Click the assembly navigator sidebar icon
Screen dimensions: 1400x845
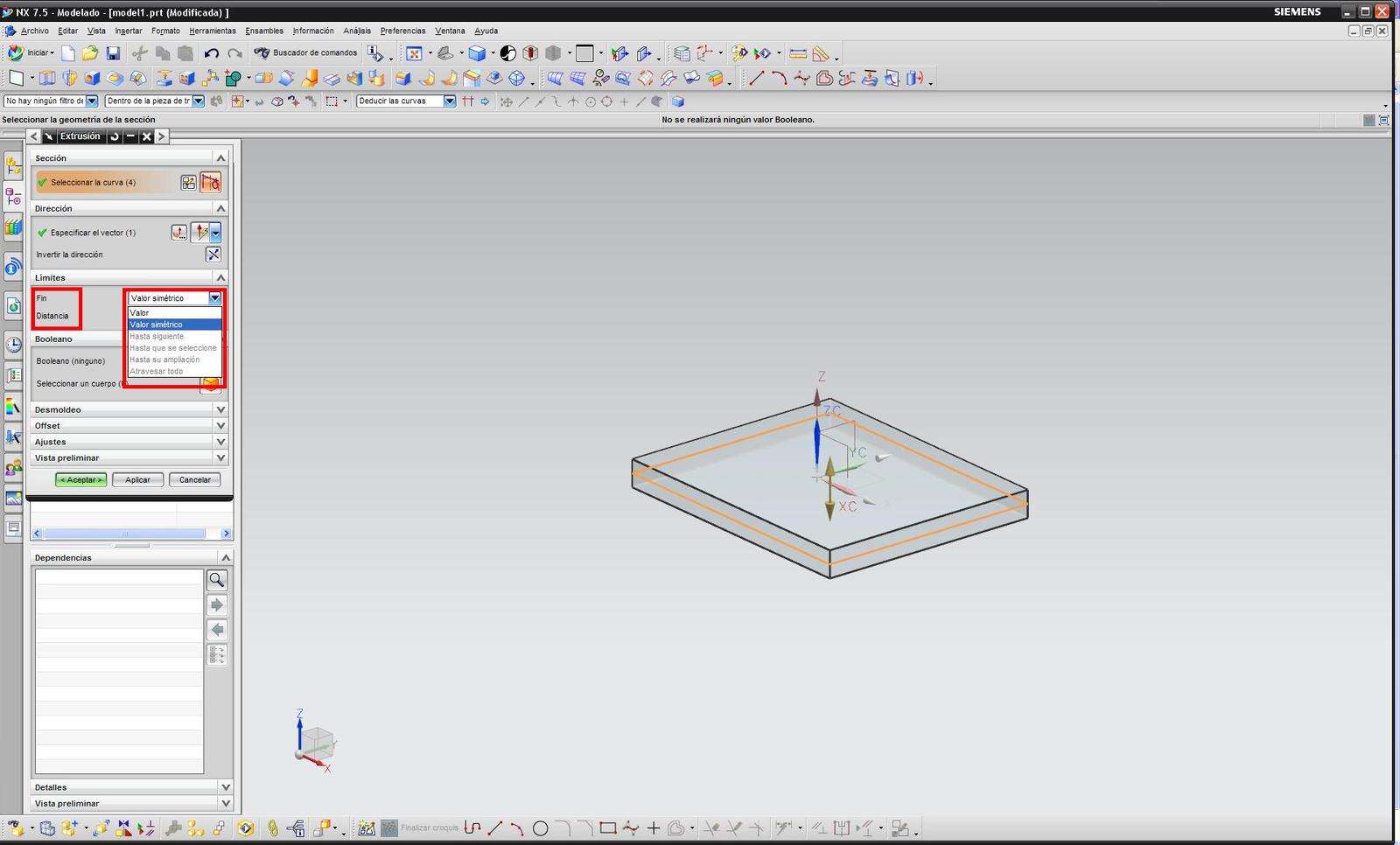[x=13, y=164]
